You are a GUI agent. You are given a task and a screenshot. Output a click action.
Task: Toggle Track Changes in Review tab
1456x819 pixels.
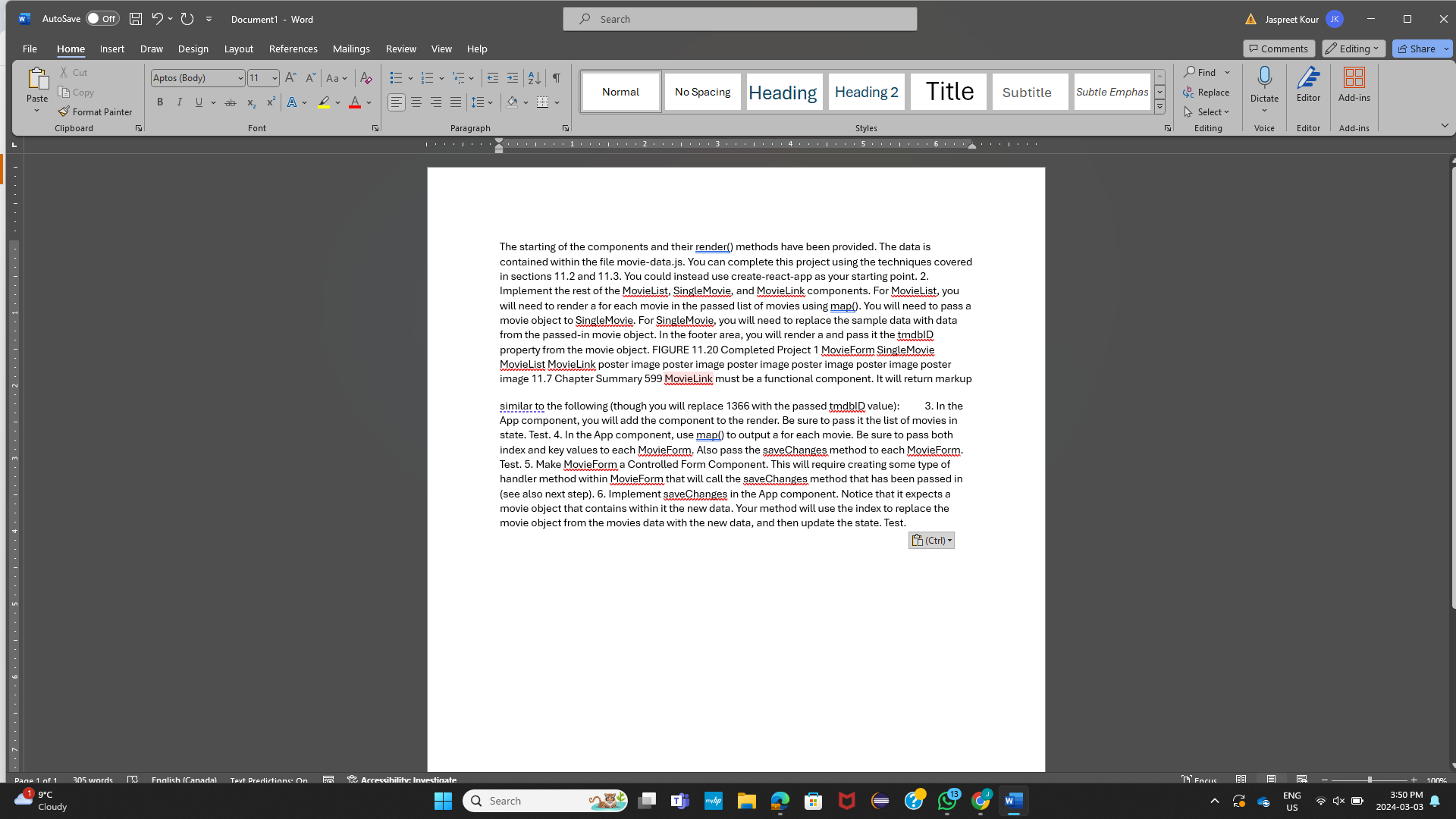400,48
